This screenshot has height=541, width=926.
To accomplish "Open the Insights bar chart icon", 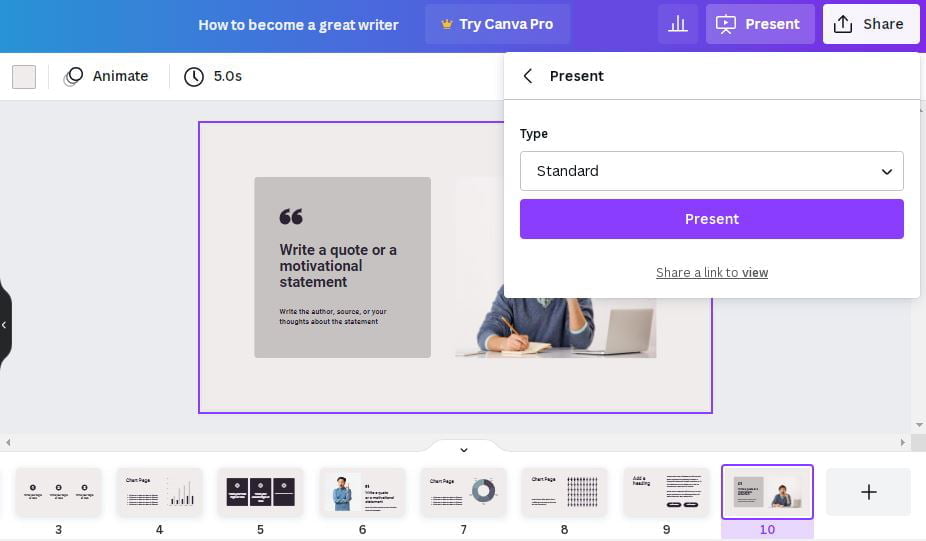I will [677, 24].
